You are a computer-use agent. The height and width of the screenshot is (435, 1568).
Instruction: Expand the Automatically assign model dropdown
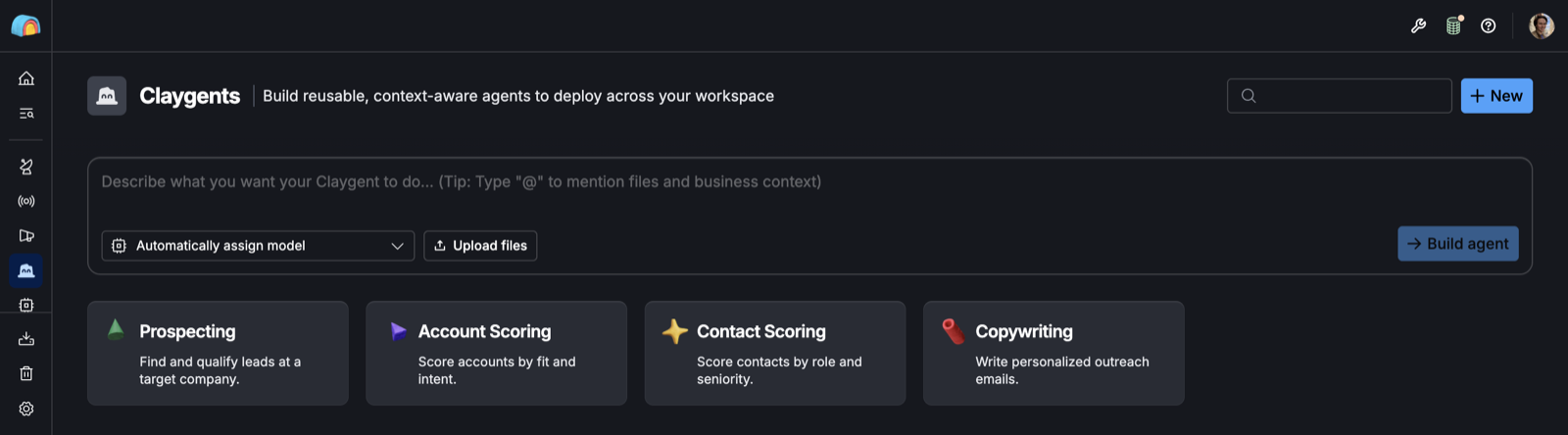258,246
